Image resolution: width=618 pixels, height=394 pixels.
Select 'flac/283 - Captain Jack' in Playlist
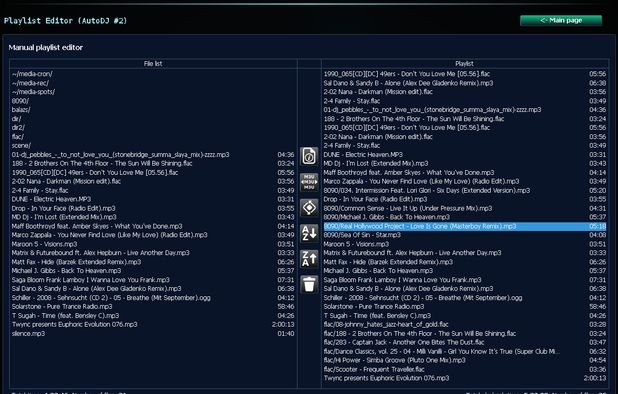(465, 342)
